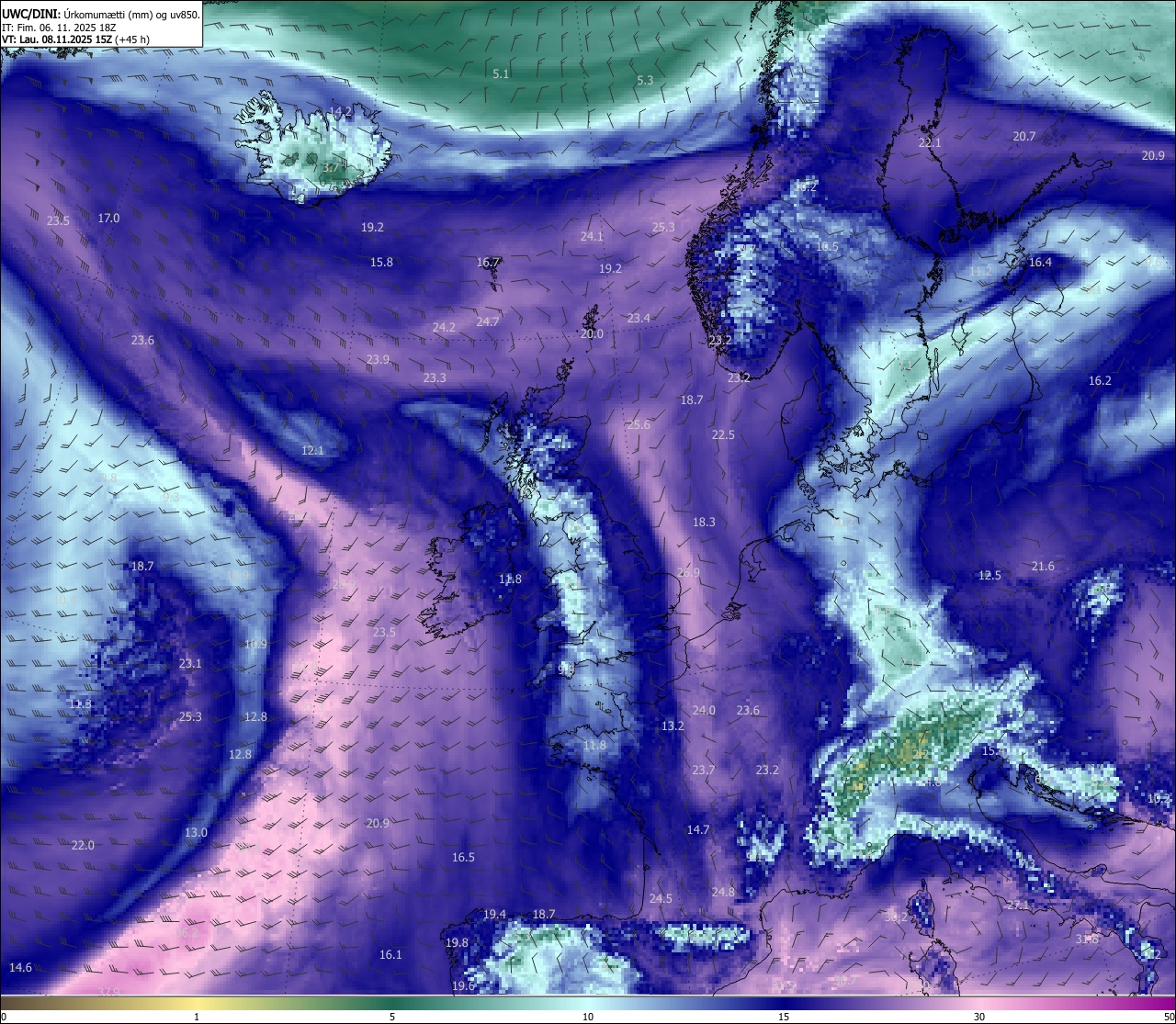The height and width of the screenshot is (1024, 1176).
Task: Click the 24.8 value label
Action: [723, 893]
